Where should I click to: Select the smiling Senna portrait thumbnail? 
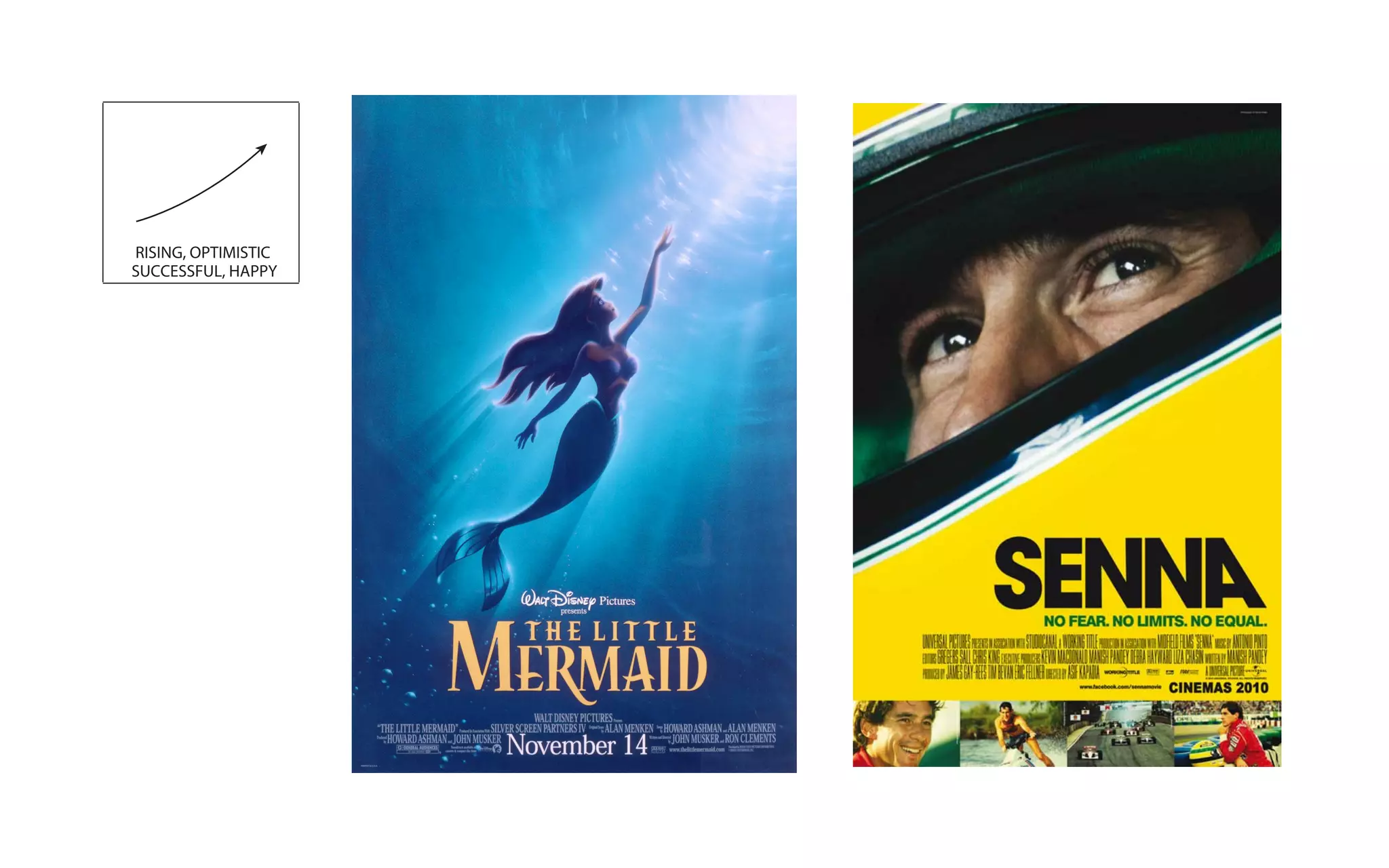906,734
